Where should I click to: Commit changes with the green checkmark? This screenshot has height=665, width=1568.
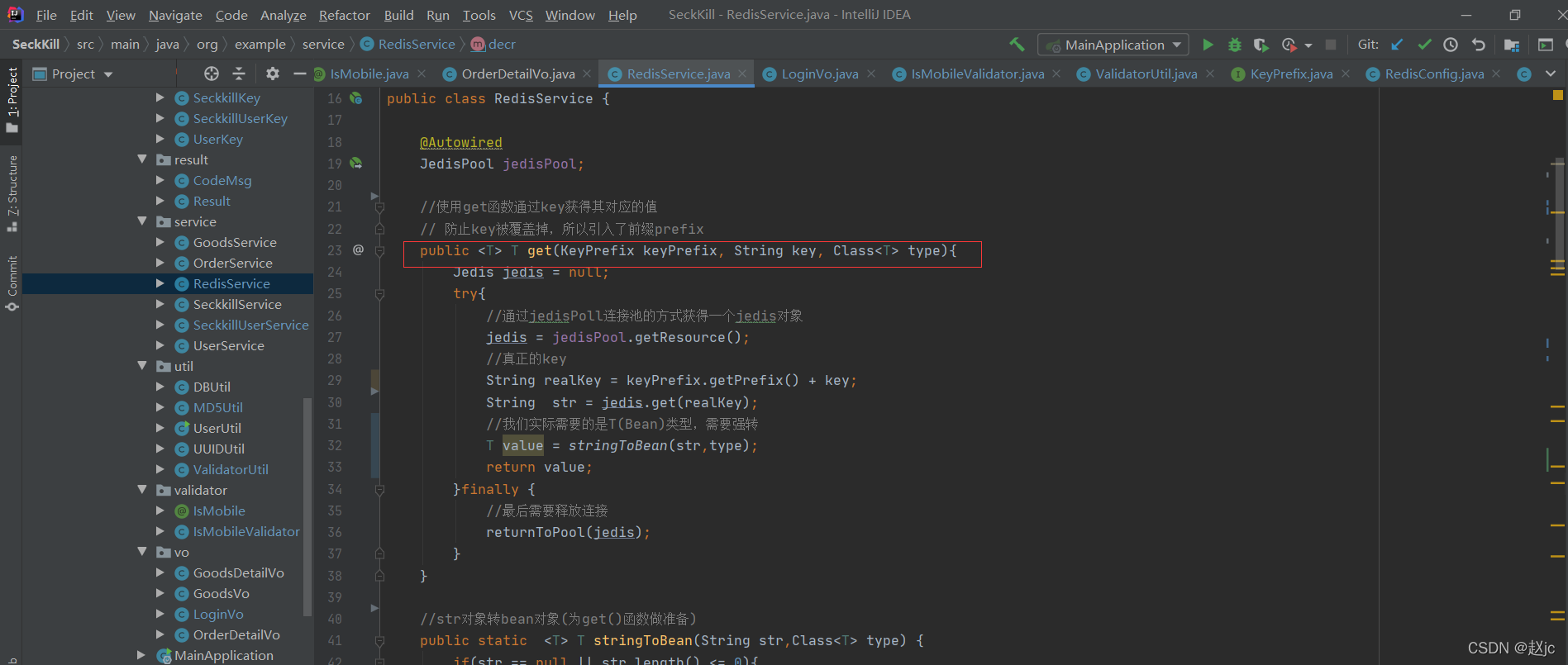(x=1424, y=45)
